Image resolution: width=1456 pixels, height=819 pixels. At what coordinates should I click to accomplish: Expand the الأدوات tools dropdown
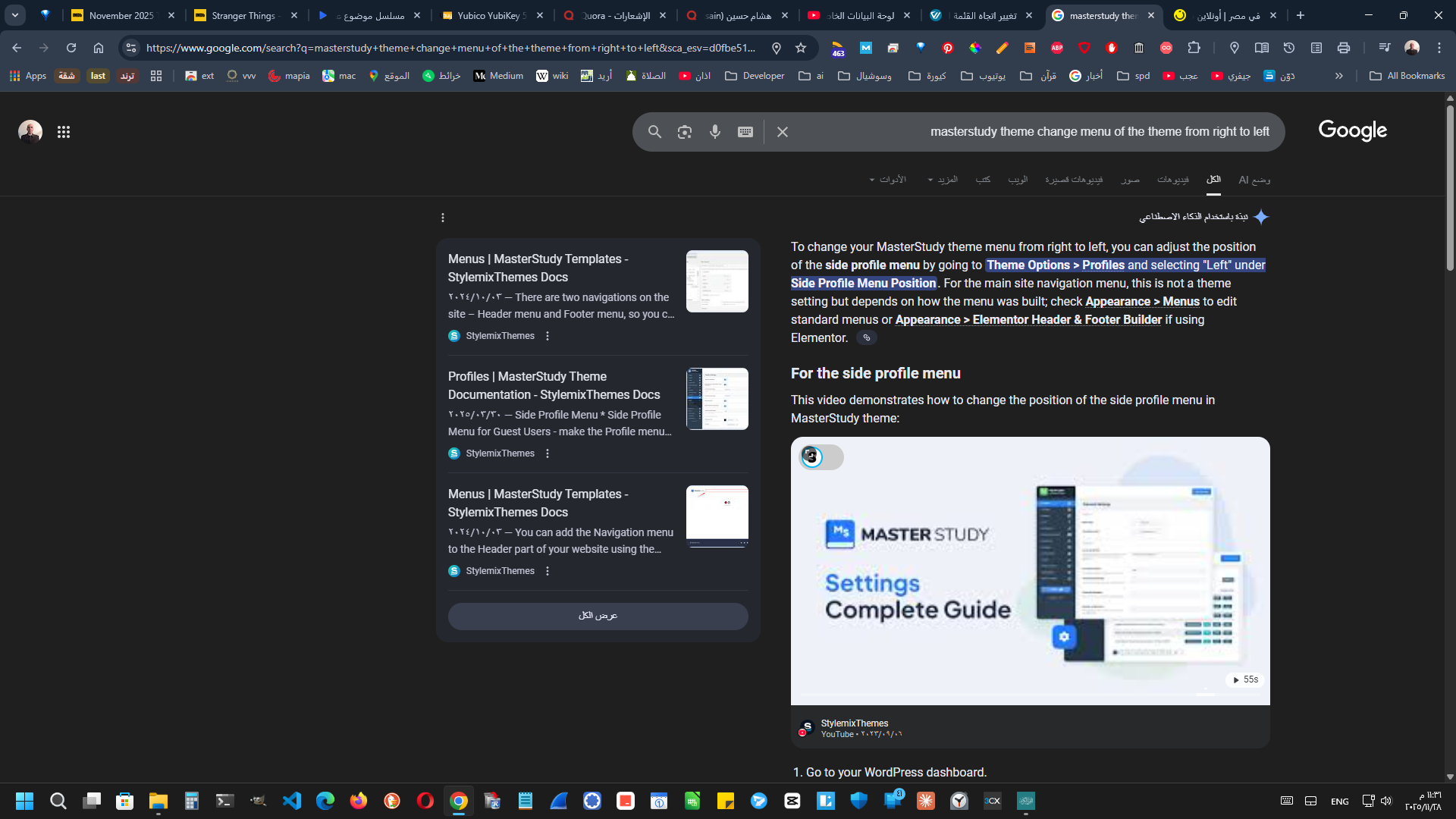click(x=887, y=180)
